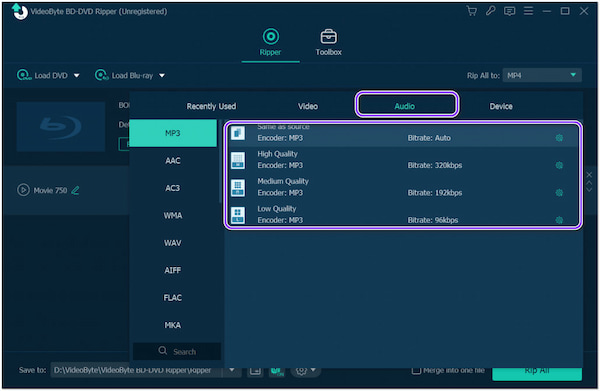Image resolution: width=600 pixels, height=391 pixels.
Task: Select the Video format tab
Action: [308, 106]
